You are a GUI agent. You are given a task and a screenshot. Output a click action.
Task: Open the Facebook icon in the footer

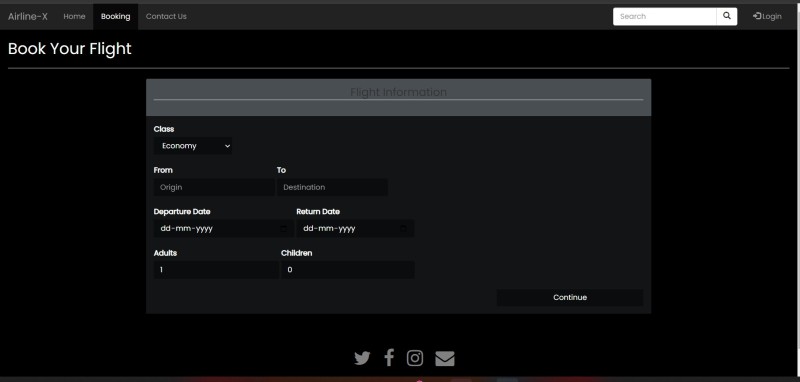[389, 358]
